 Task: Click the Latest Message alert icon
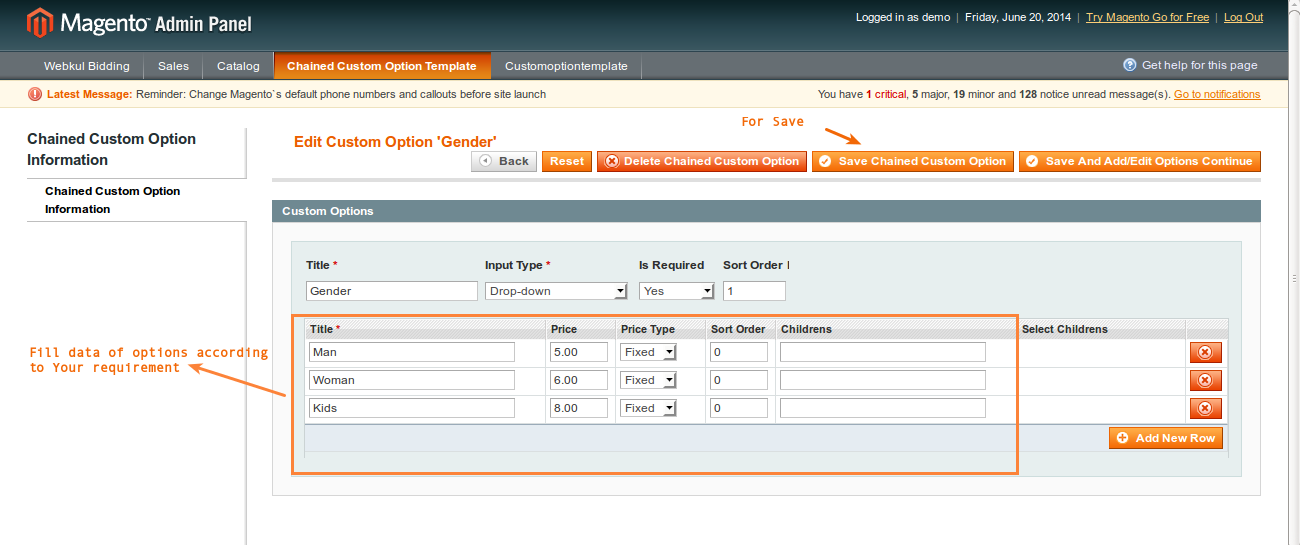[x=35, y=95]
